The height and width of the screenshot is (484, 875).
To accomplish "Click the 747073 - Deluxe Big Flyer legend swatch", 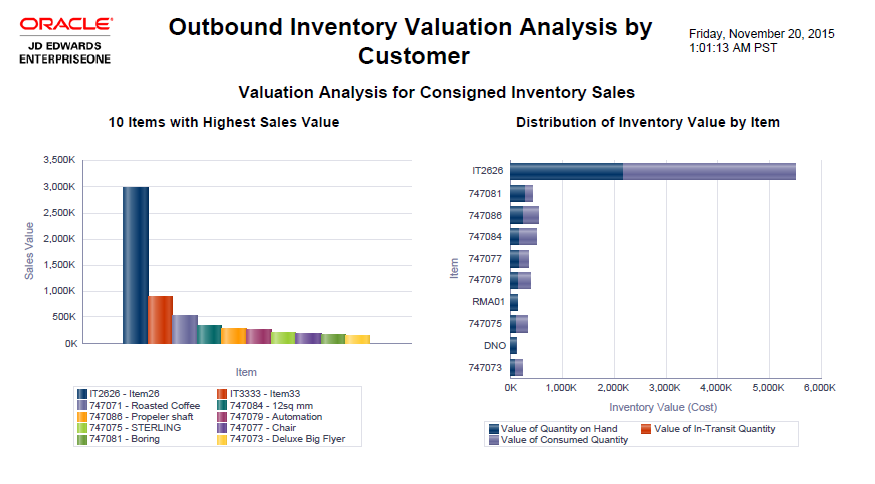I will click(x=222, y=439).
